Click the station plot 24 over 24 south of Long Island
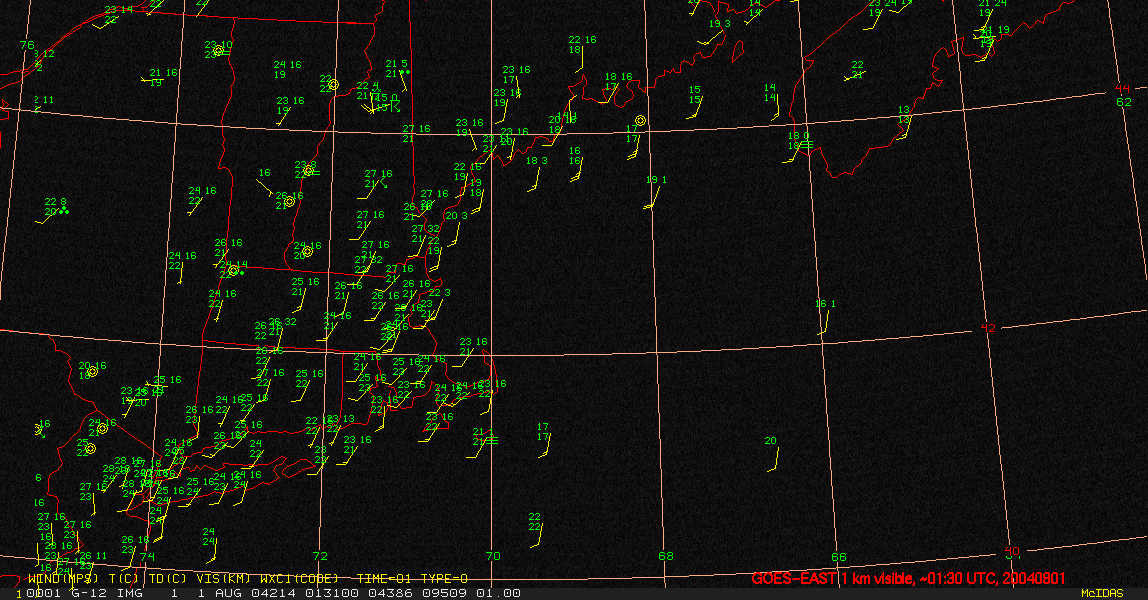The width and height of the screenshot is (1148, 600). click(x=209, y=545)
